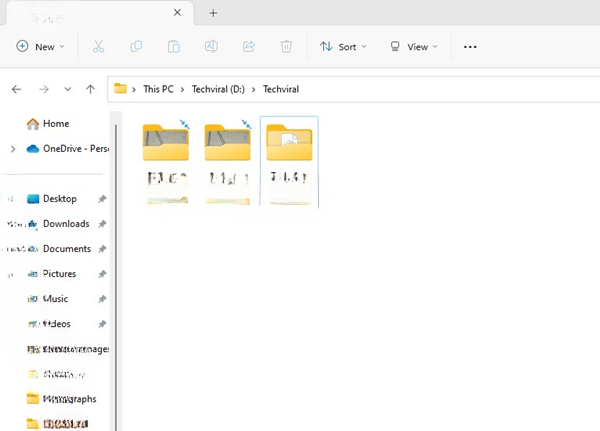Unpin Videos using its pin icon
Viewport: 600px width, 431px height.
102,324
